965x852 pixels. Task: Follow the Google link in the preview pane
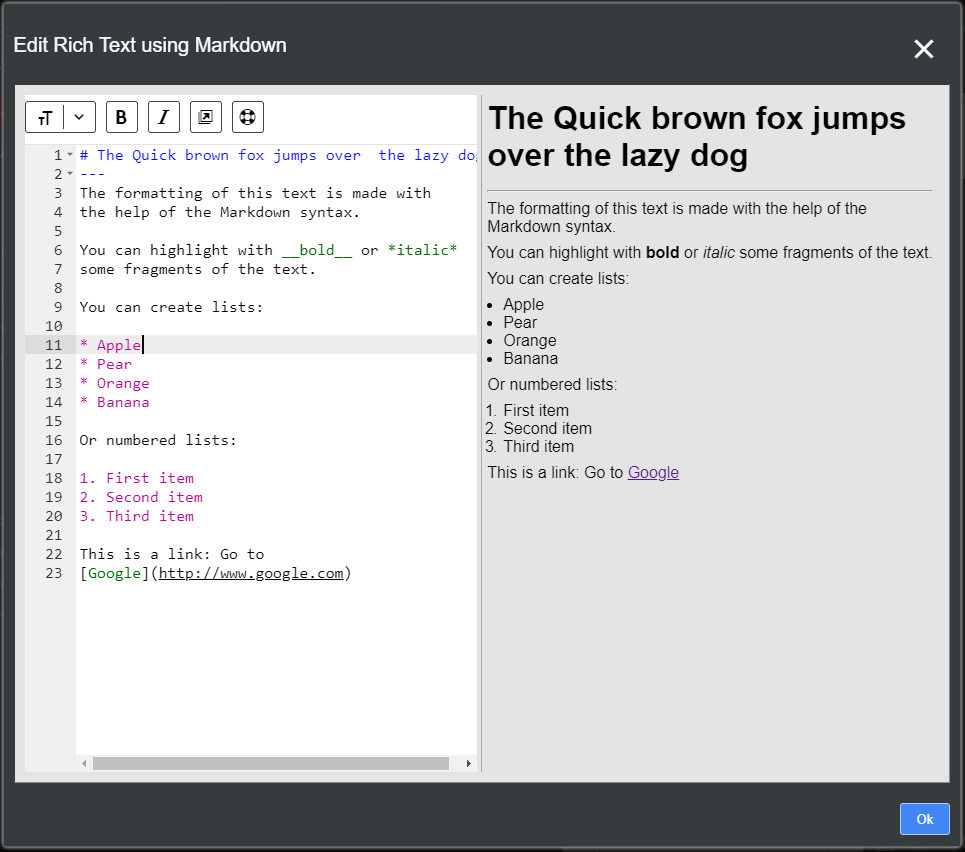coord(653,472)
